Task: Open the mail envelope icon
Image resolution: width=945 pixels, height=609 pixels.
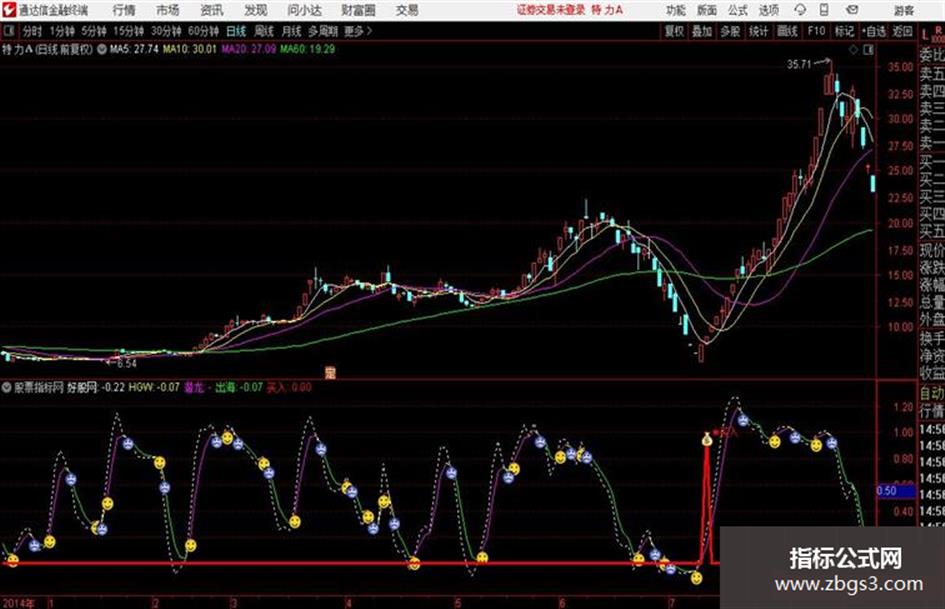Action: [852, 10]
